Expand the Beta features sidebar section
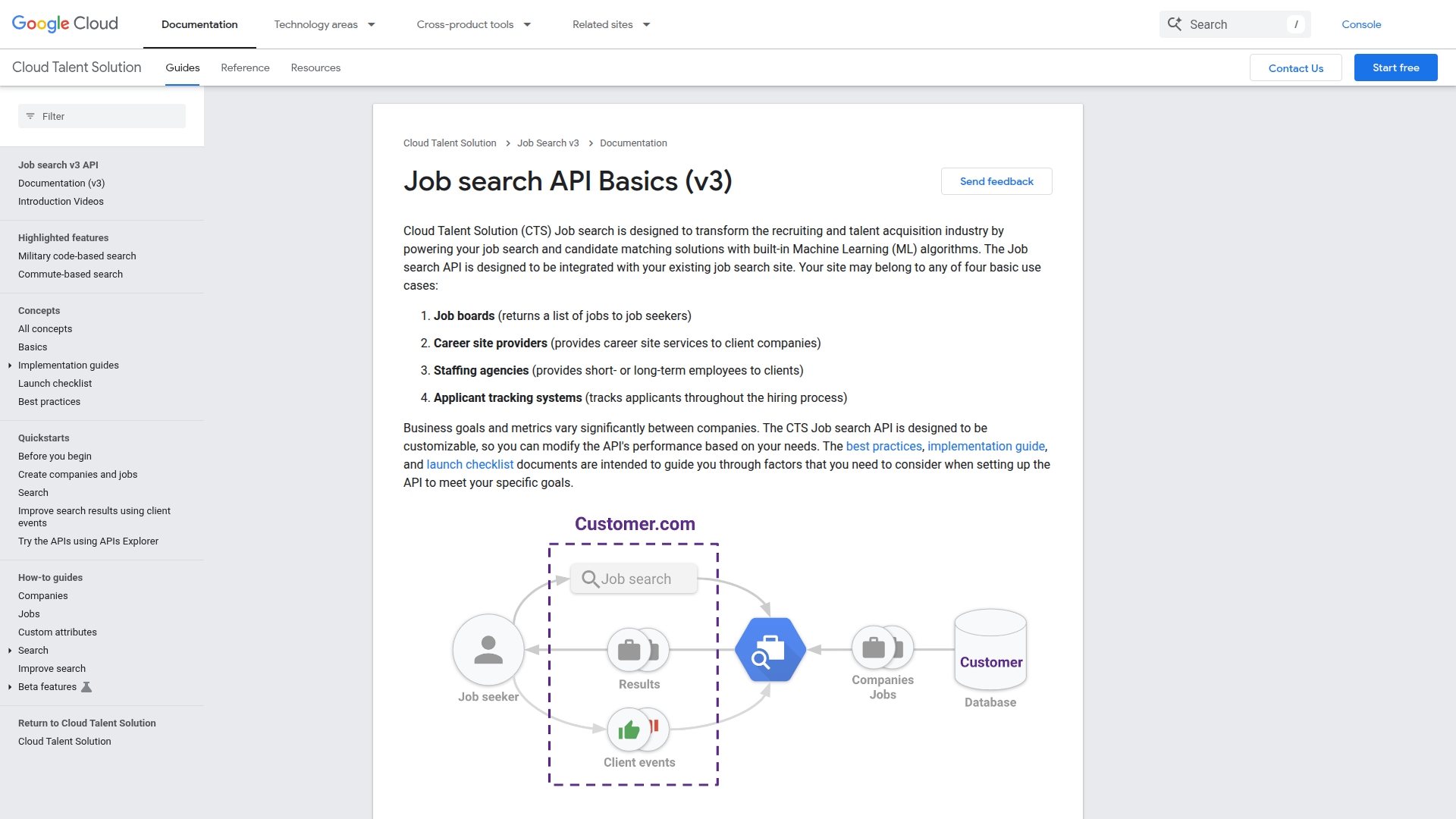 click(9, 687)
